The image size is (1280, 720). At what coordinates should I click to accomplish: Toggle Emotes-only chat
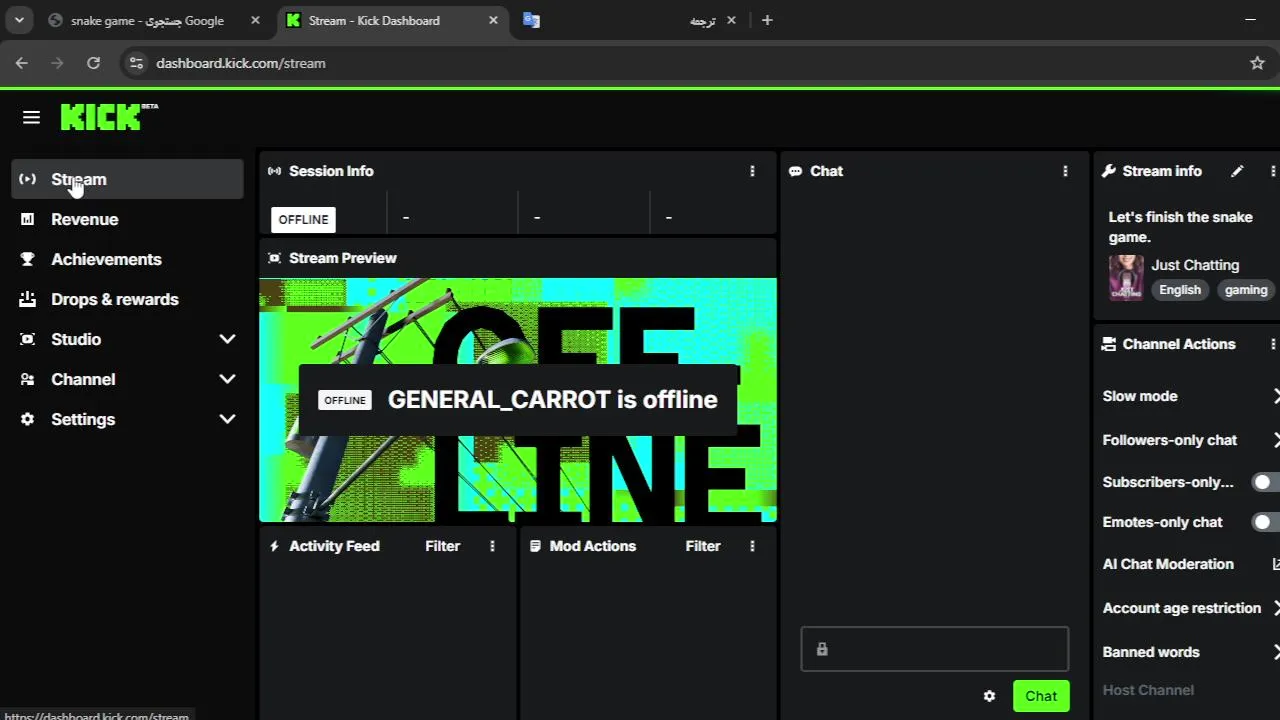click(1266, 522)
